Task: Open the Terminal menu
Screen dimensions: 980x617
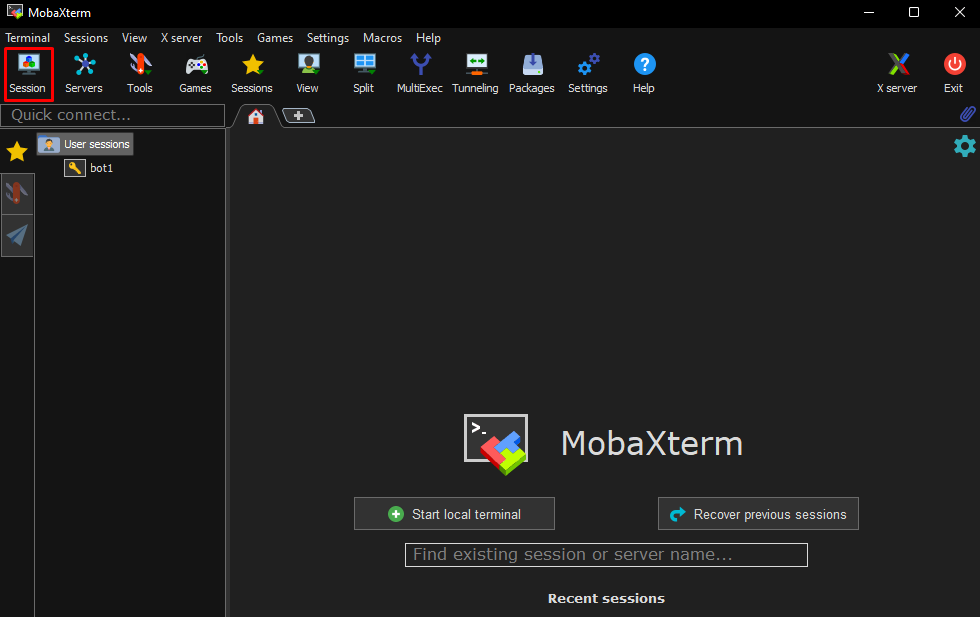Action: click(28, 38)
